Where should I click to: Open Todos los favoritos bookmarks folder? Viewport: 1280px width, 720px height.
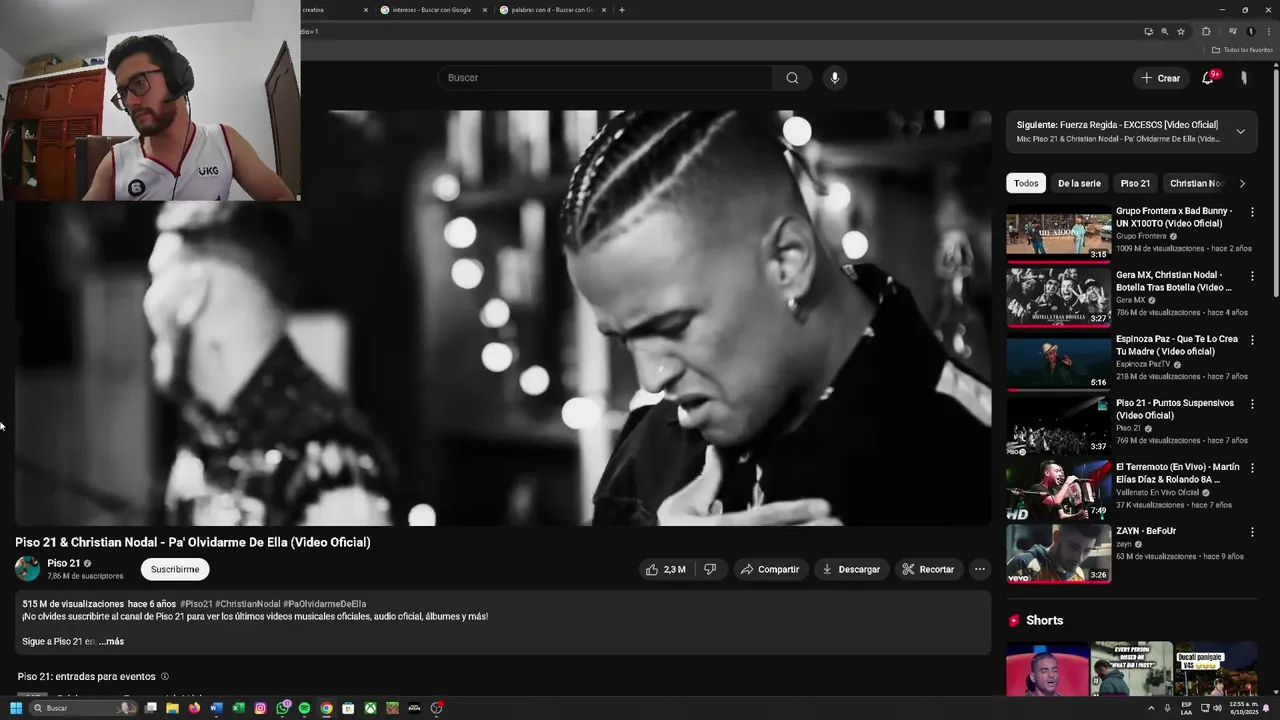(1242, 50)
